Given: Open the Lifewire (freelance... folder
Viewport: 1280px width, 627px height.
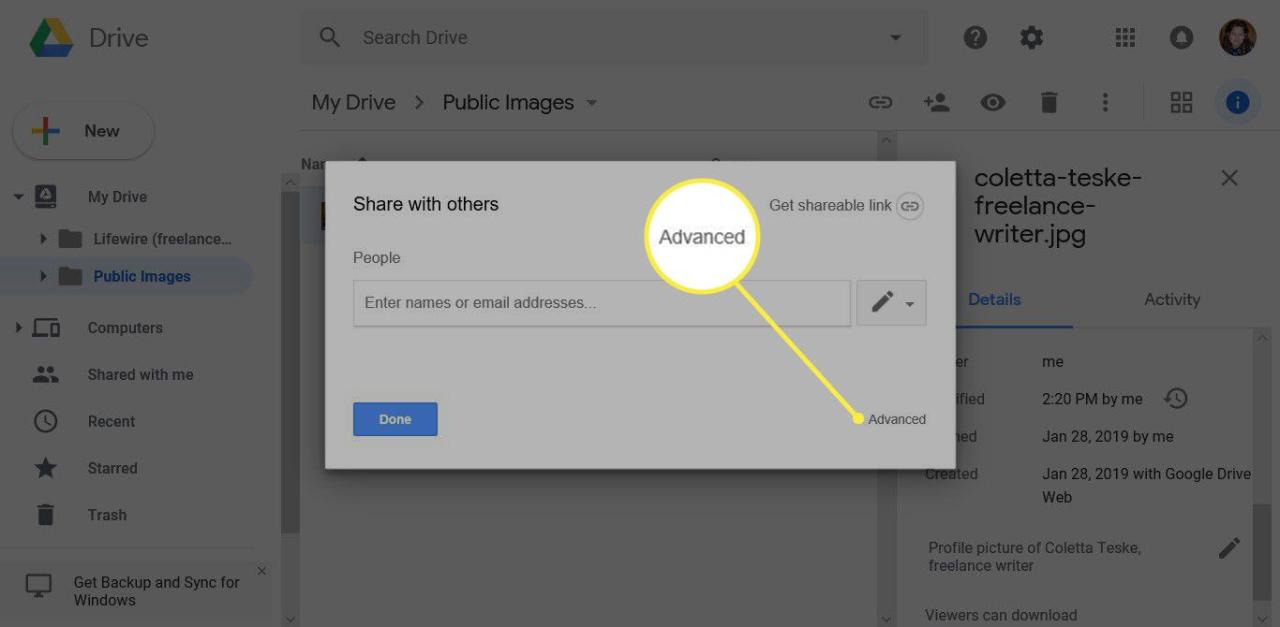Looking at the screenshot, I should point(162,238).
